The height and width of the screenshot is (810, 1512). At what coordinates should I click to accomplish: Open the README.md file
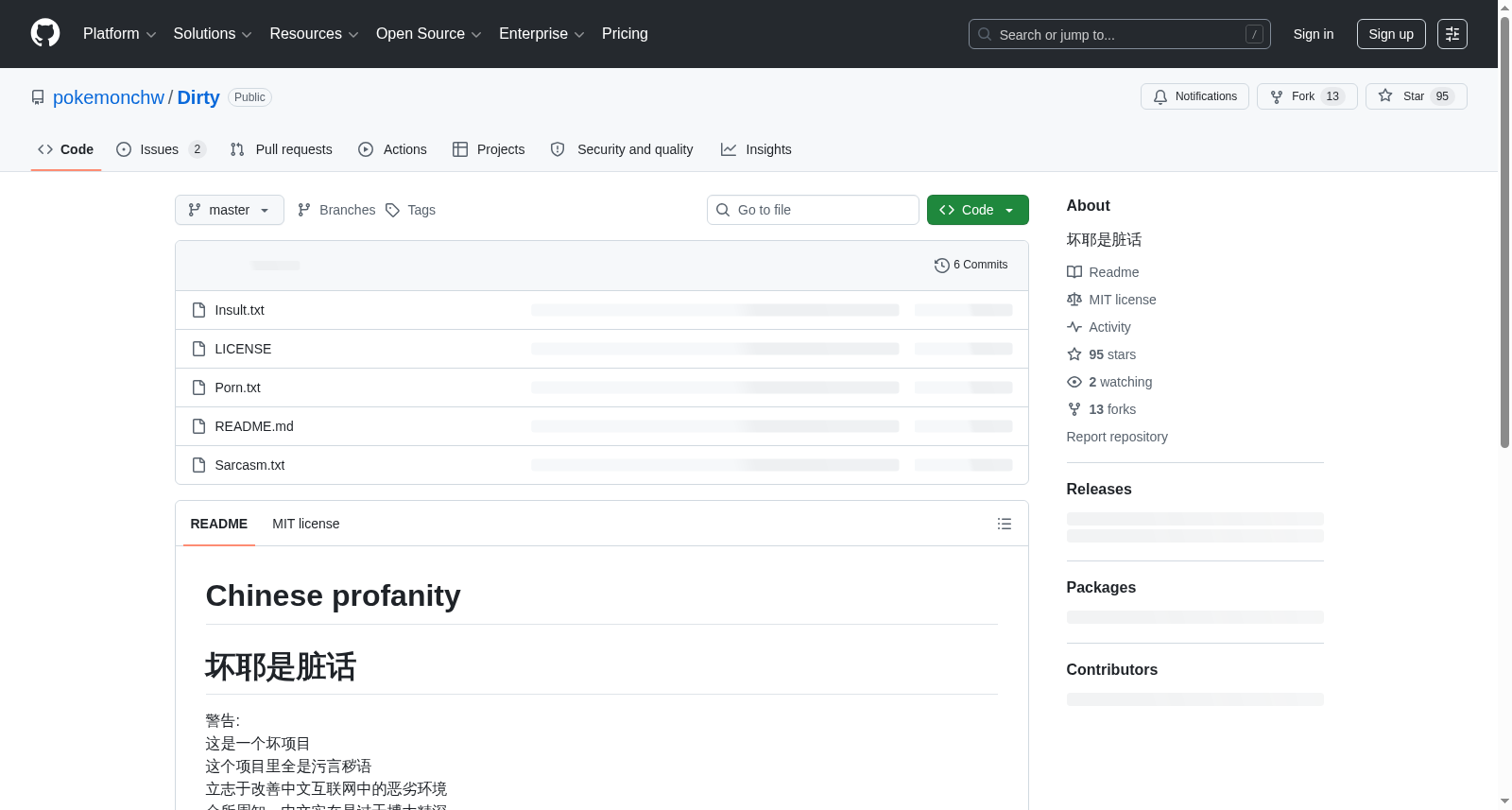[254, 426]
